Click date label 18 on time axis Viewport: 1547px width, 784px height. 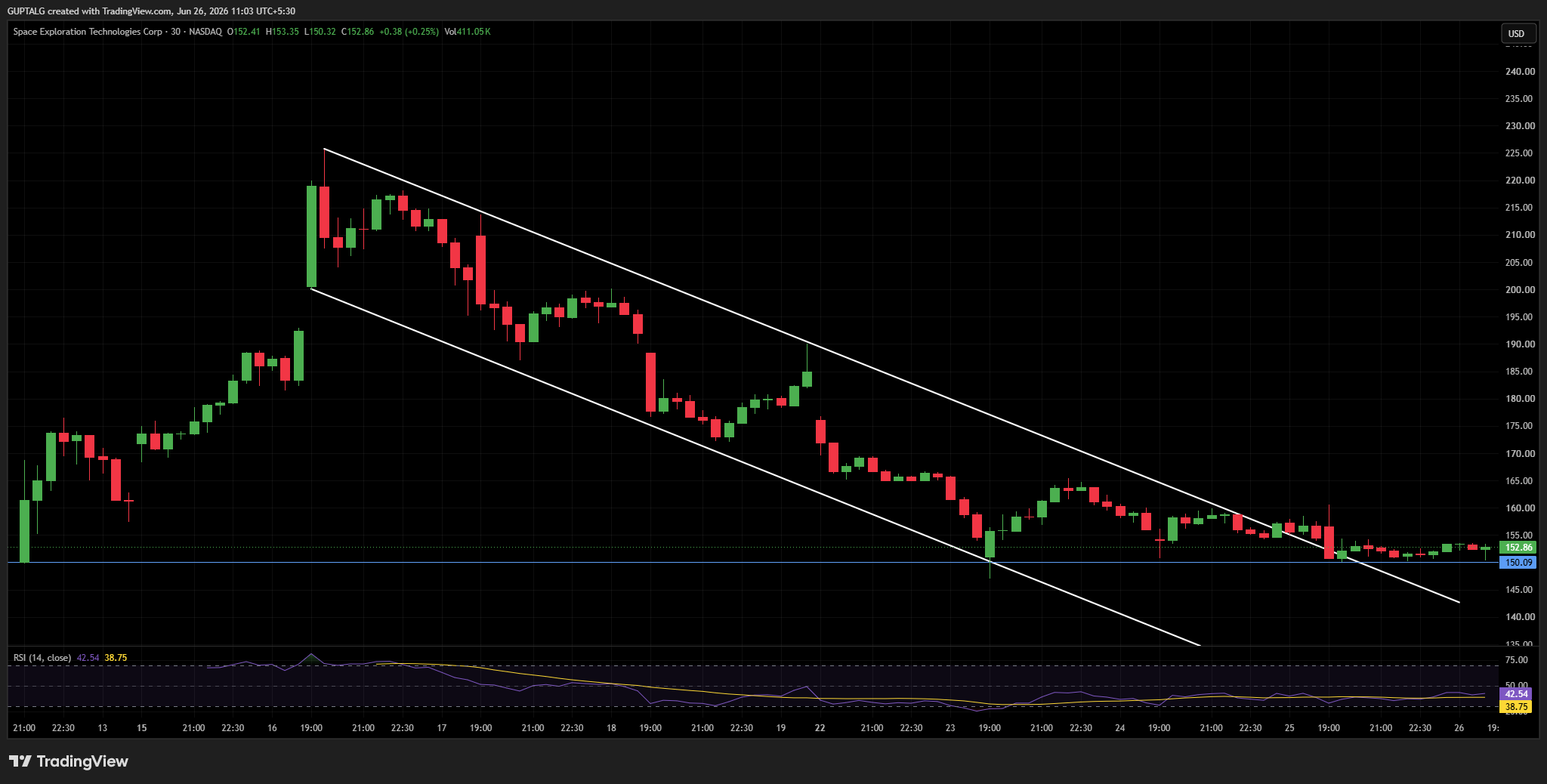pyautogui.click(x=611, y=728)
